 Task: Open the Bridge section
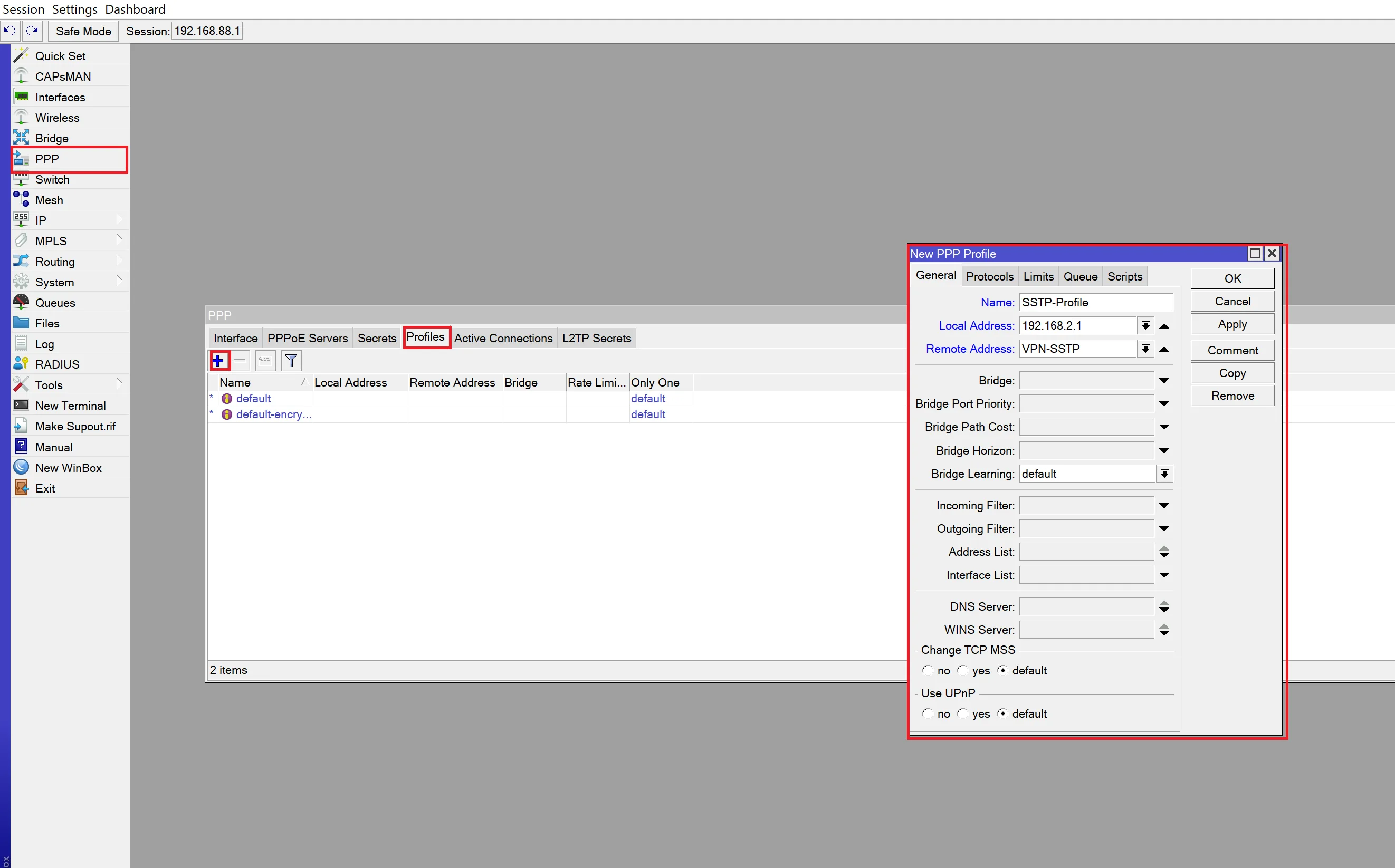[70, 138]
